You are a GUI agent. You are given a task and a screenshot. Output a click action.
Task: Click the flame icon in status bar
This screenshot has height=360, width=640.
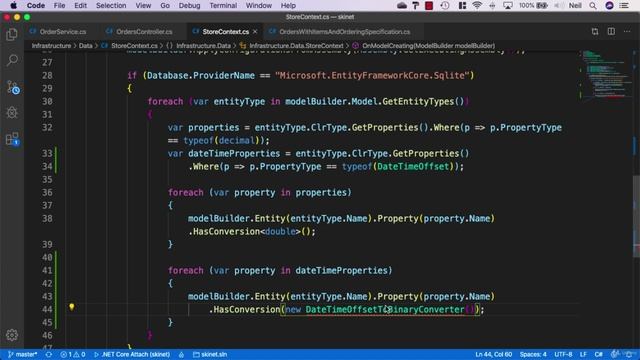(181, 354)
